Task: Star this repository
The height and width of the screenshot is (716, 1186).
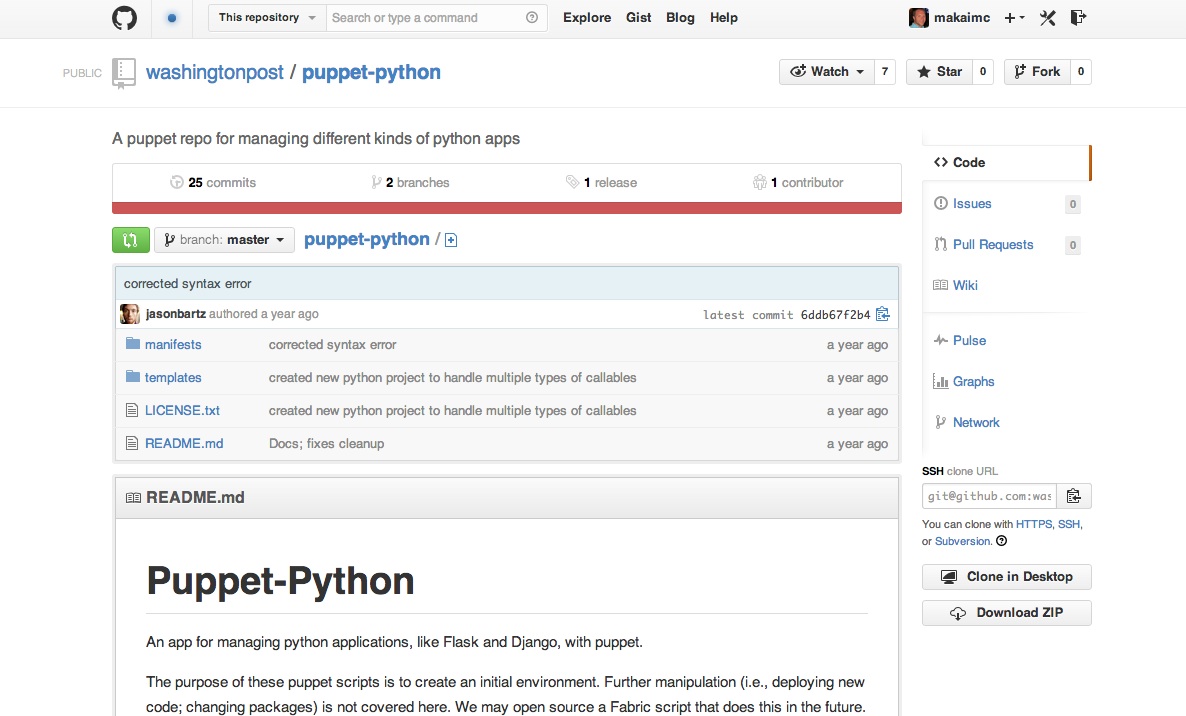Action: tap(939, 72)
